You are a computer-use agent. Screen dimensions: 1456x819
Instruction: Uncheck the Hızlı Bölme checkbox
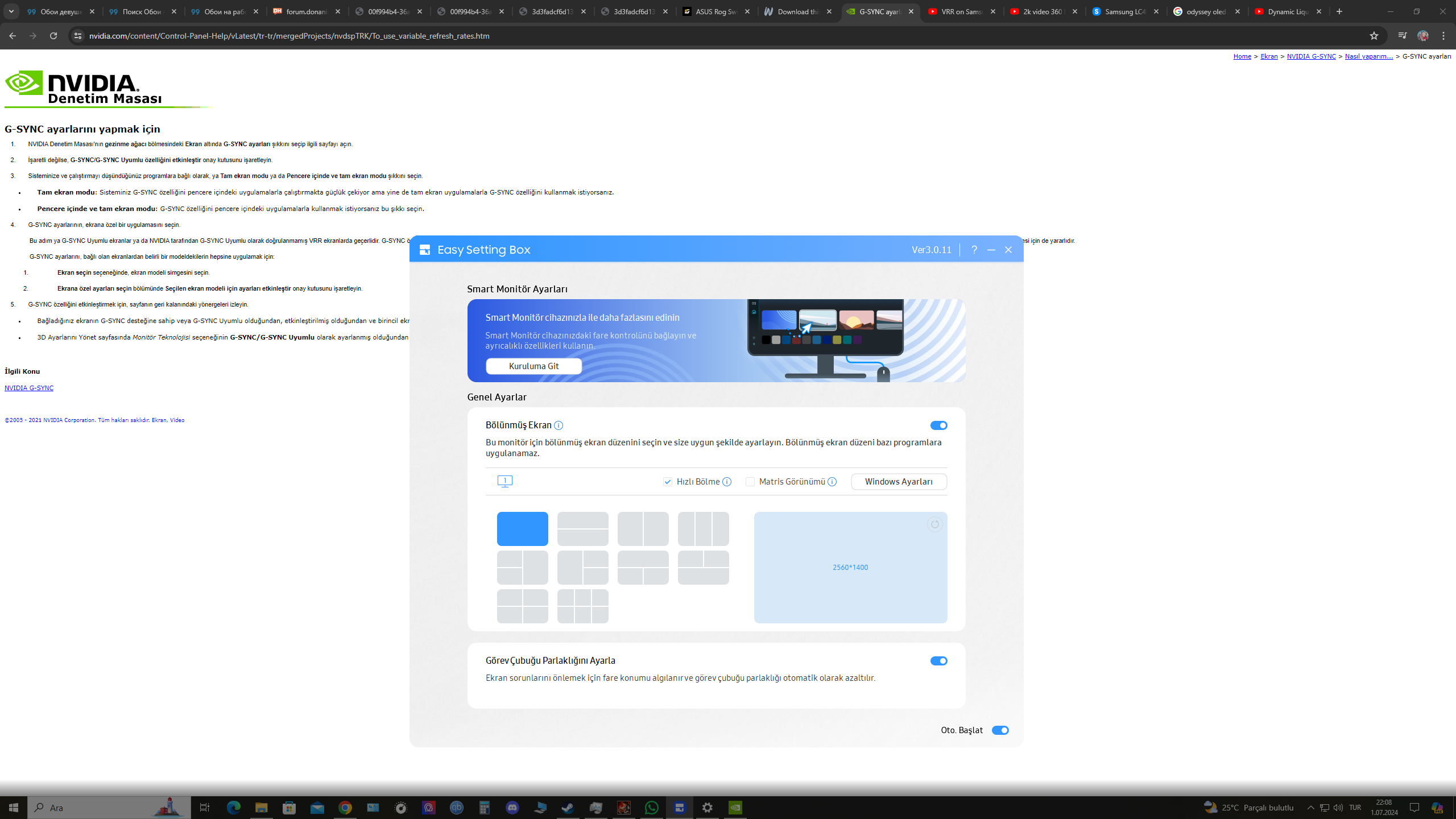(667, 482)
